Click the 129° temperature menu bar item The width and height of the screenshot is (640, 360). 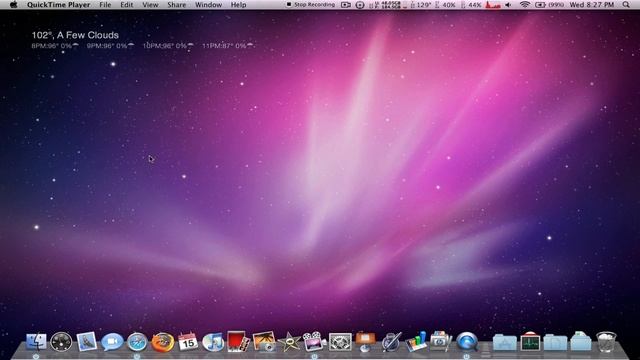pyautogui.click(x=421, y=5)
